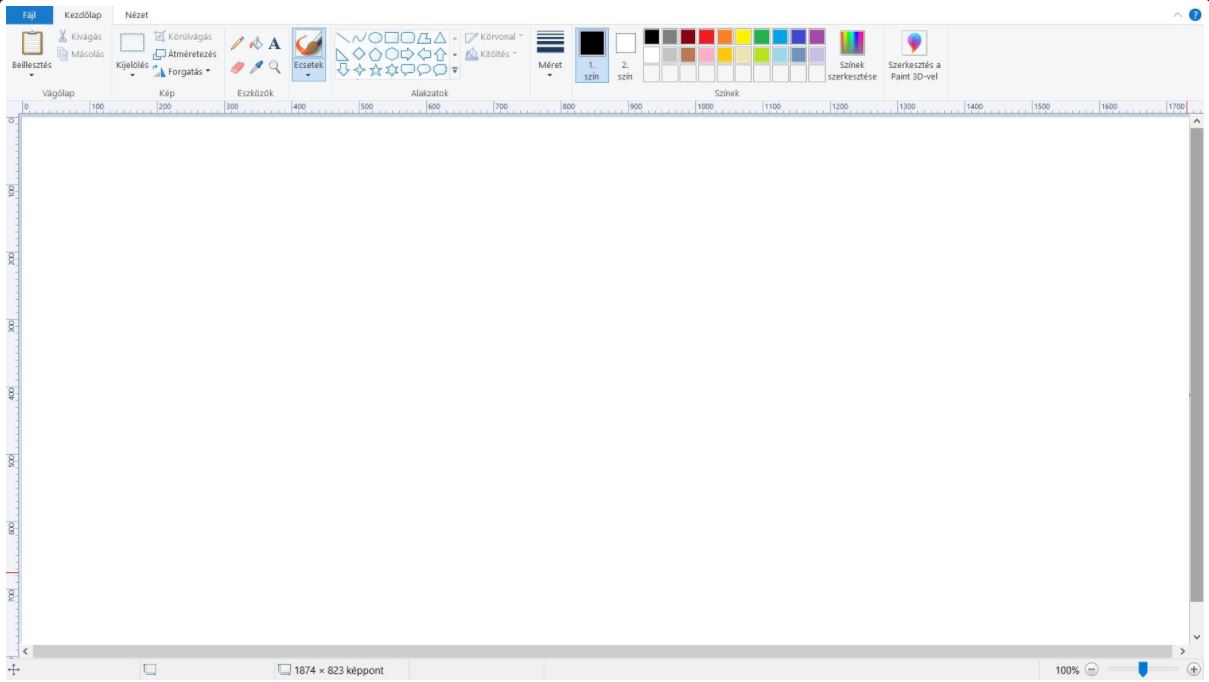The width and height of the screenshot is (1209, 682).
Task: Choose the hexagon shape
Action: (392, 55)
